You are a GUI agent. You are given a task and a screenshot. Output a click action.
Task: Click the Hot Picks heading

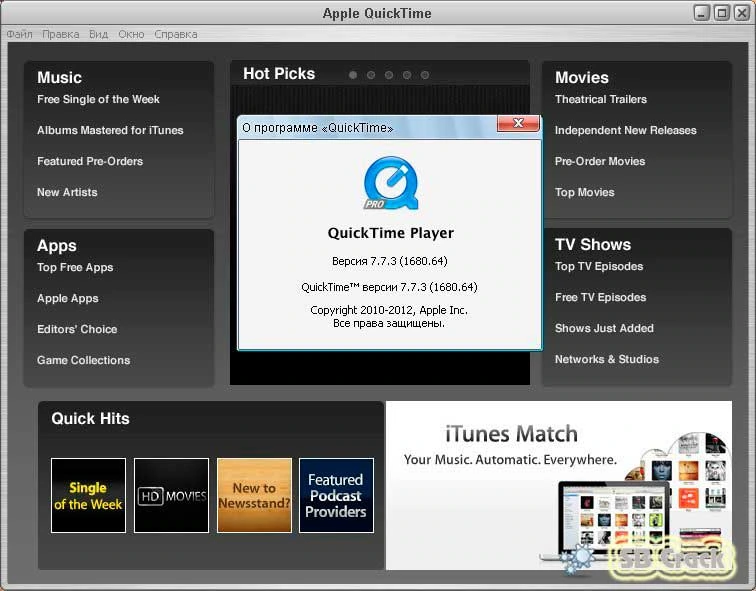279,73
